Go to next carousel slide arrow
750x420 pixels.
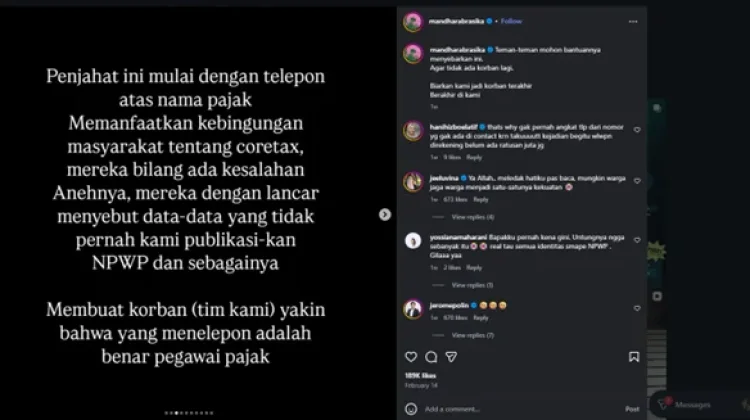pos(385,215)
